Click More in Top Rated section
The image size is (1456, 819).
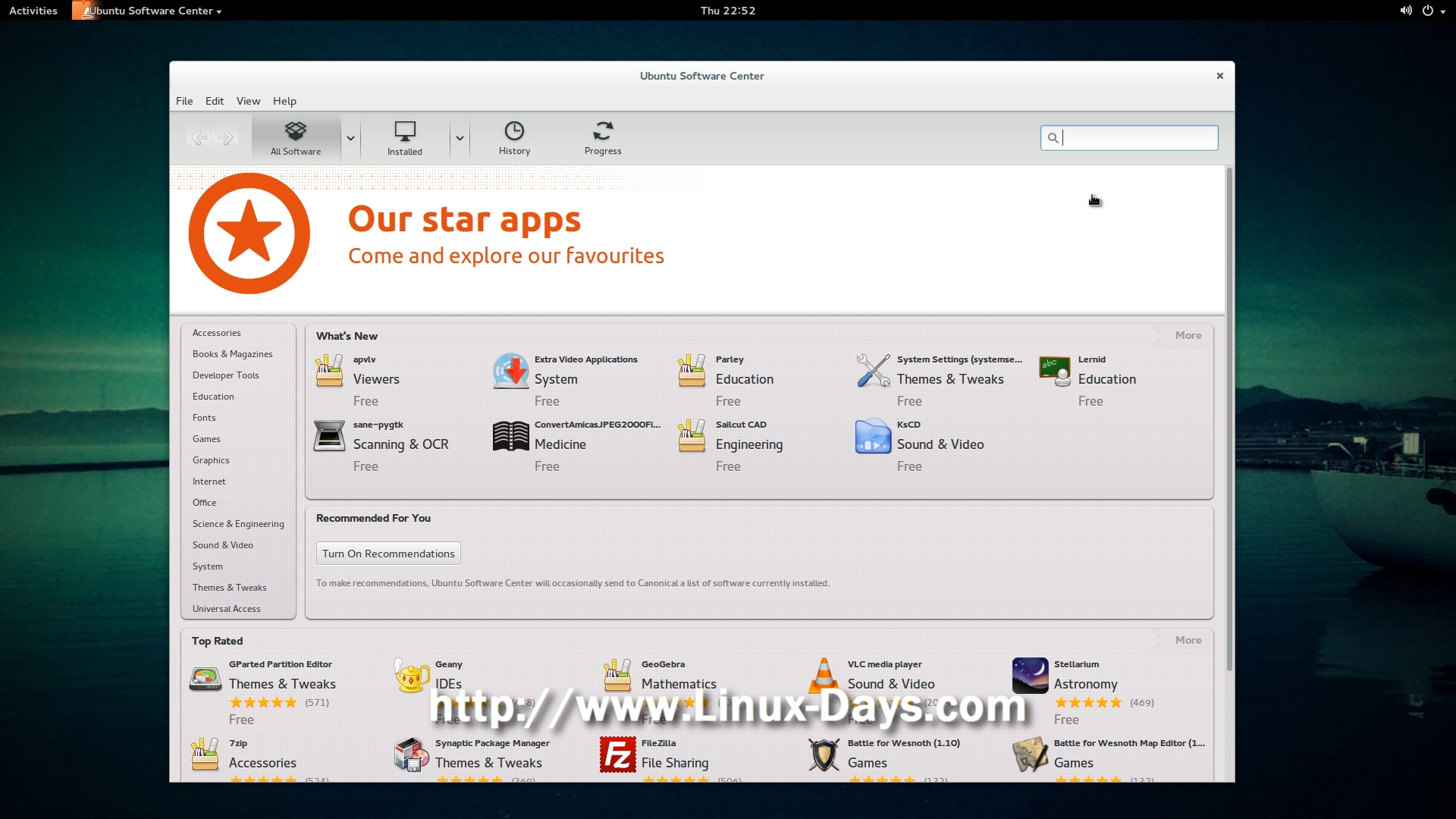pyautogui.click(x=1188, y=640)
